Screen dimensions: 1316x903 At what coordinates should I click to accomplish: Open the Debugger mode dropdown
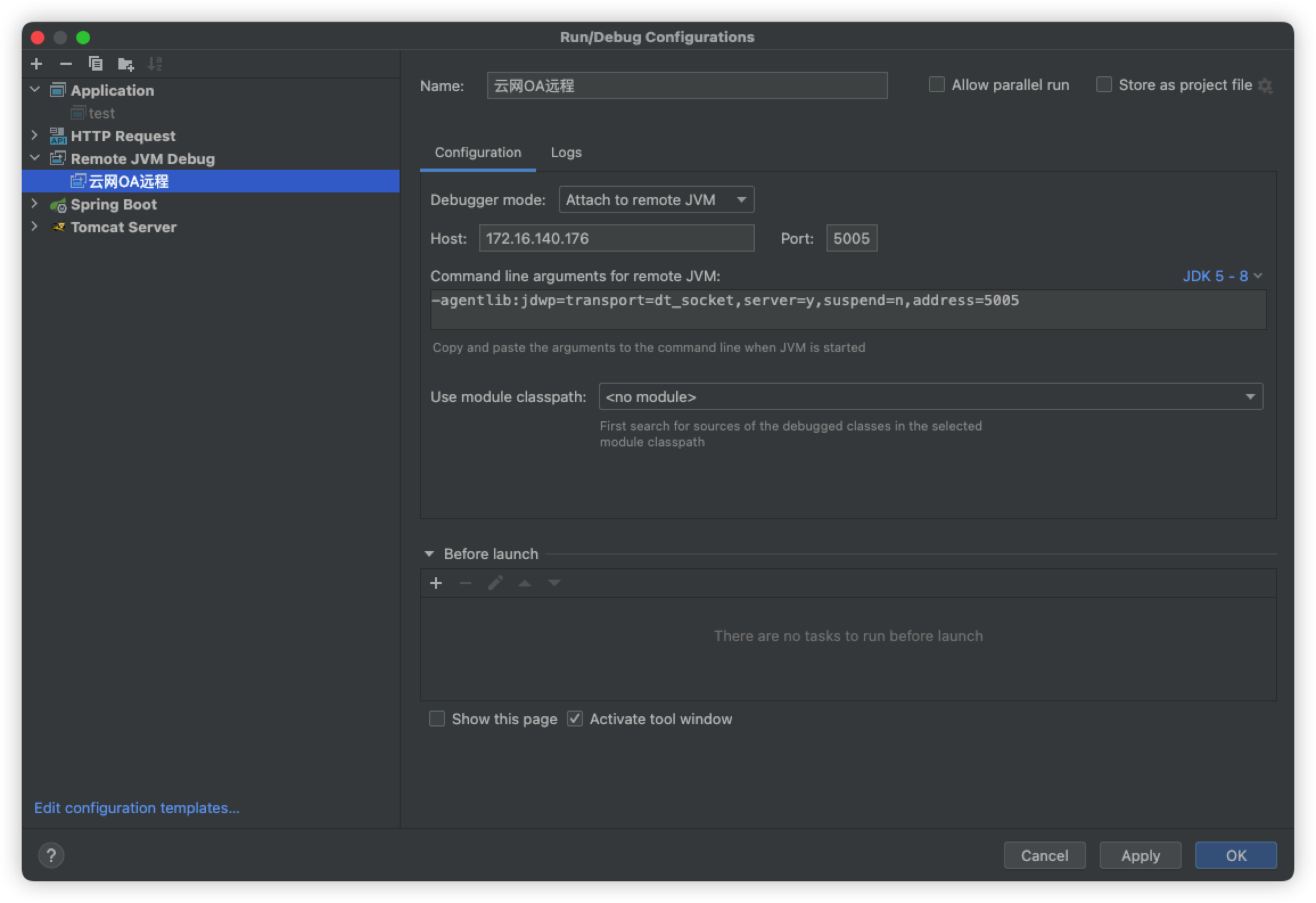(656, 200)
